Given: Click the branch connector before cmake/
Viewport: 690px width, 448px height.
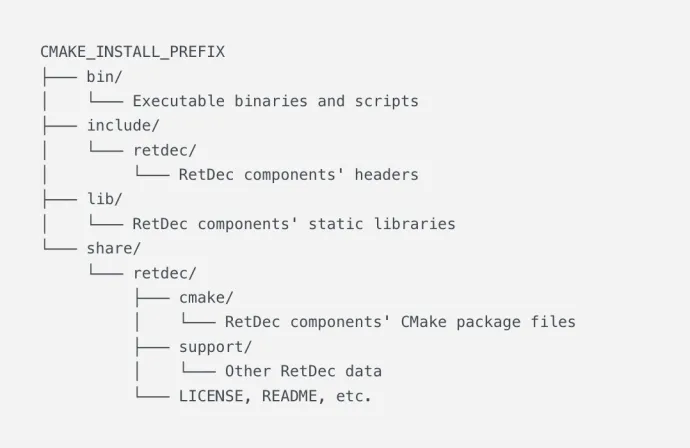Looking at the screenshot, I should tap(152, 298).
